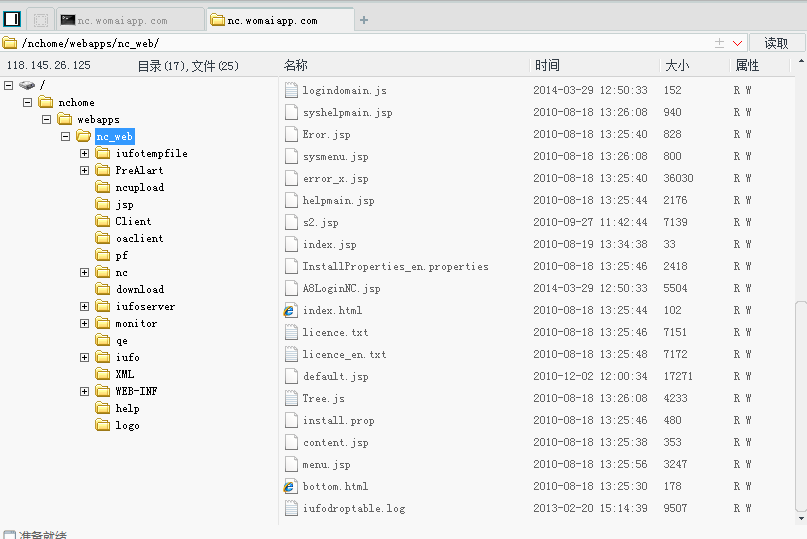Click the IP address 118.145.26.125
Image resolution: width=807 pixels, height=539 pixels.
point(49,65)
